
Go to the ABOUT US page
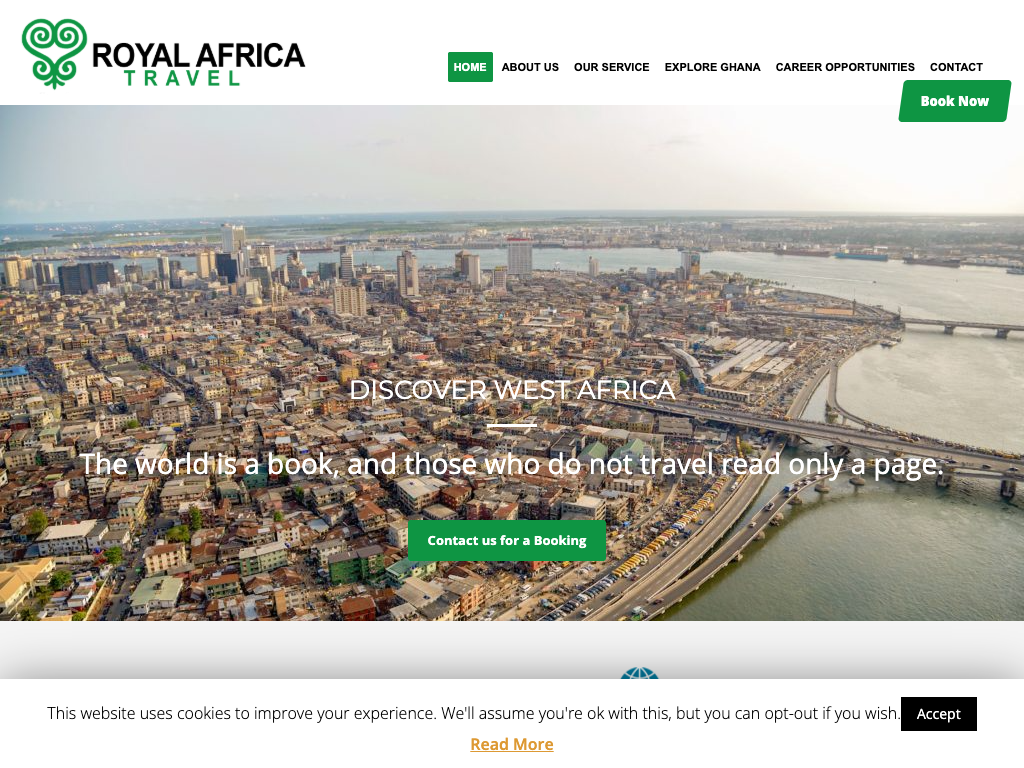click(x=530, y=67)
